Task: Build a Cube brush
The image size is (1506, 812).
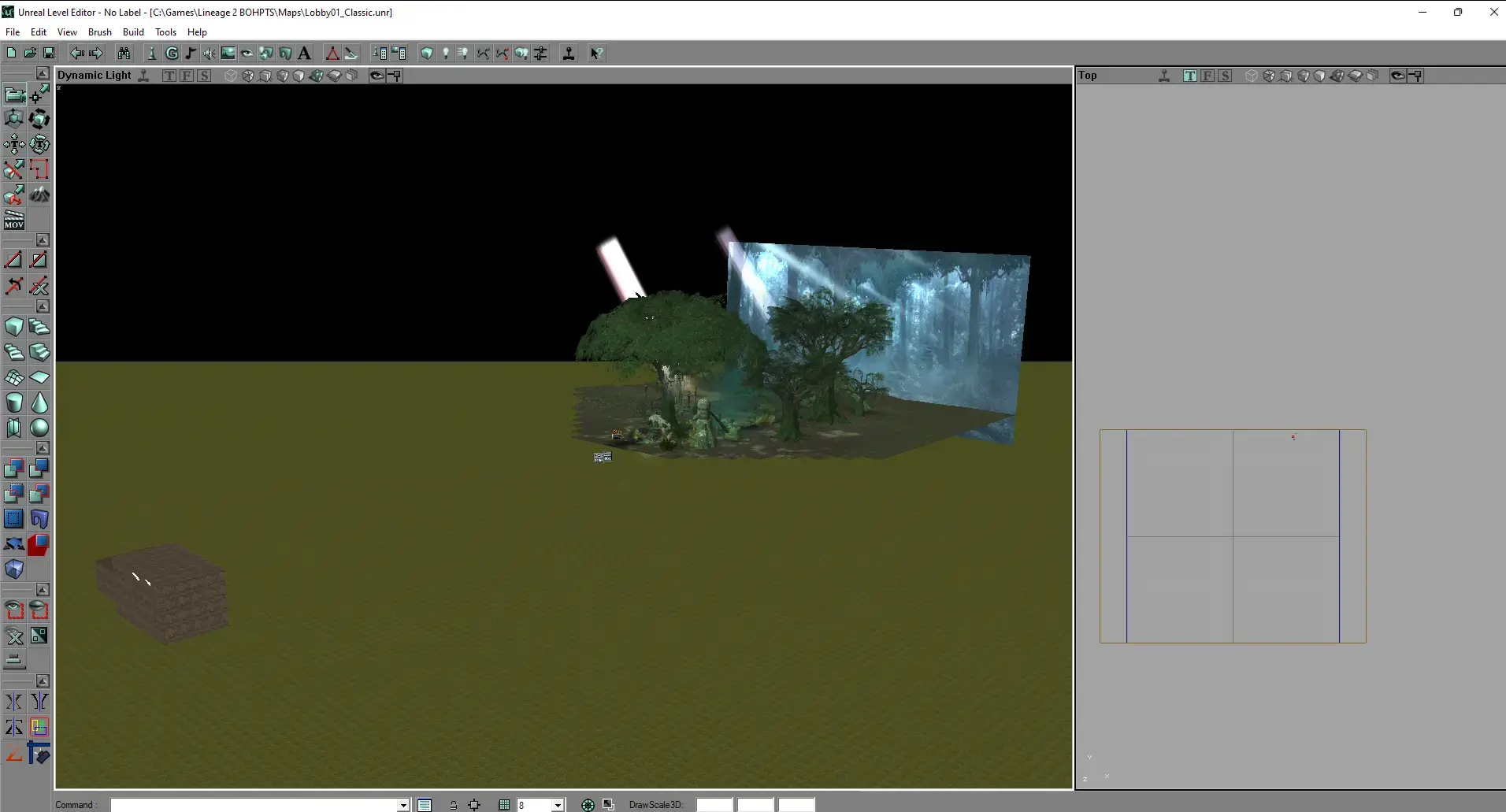Action: coord(14,327)
